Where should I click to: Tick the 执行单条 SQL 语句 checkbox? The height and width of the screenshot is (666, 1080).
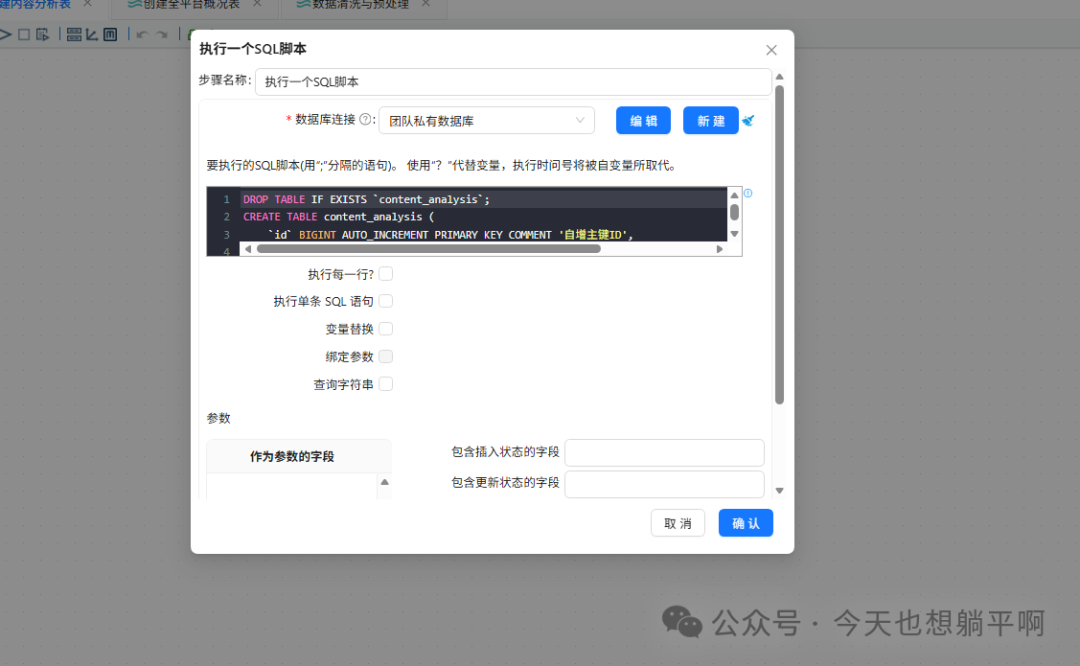coord(386,301)
